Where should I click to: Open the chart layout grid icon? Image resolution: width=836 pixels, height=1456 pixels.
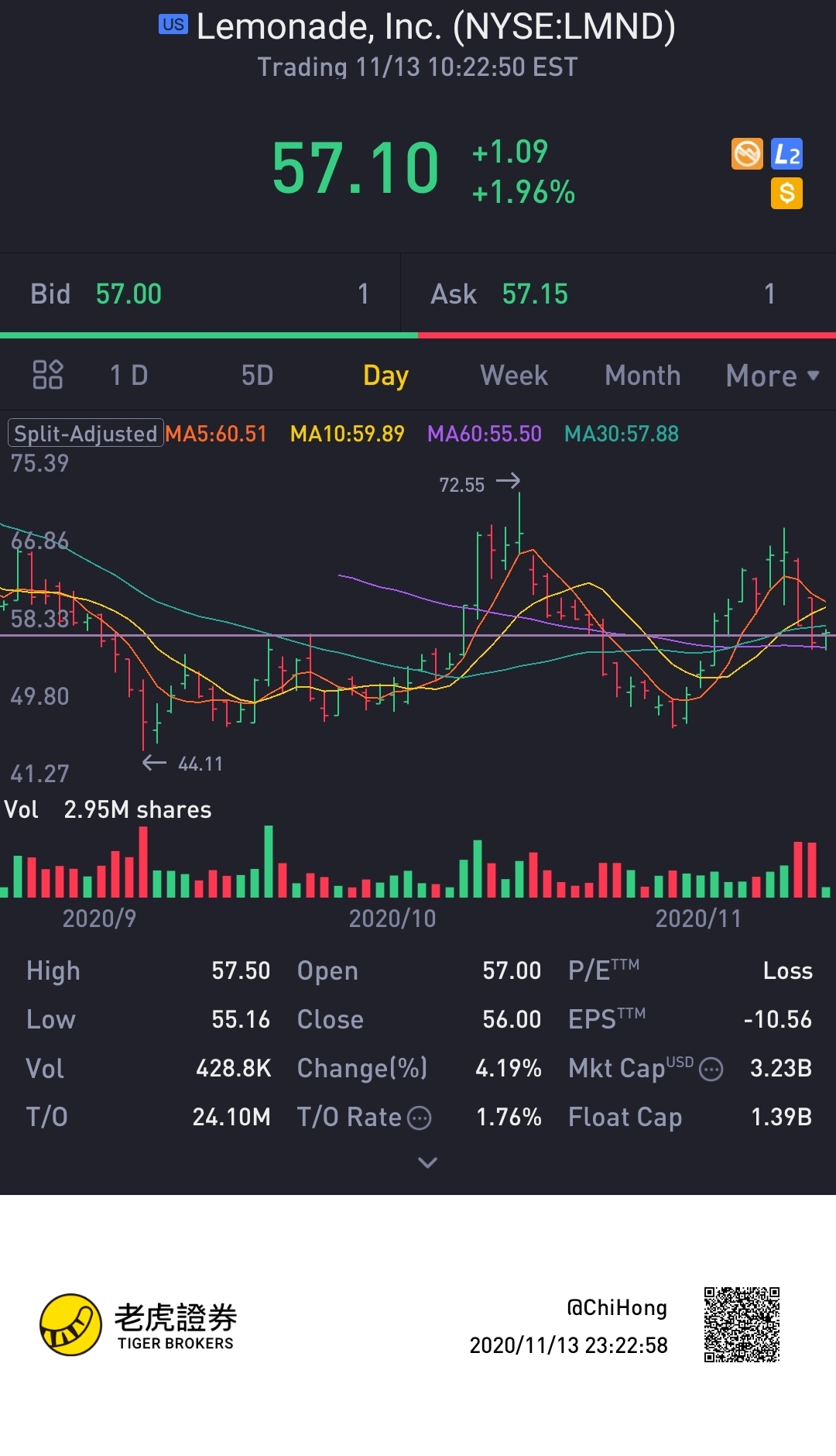point(47,375)
